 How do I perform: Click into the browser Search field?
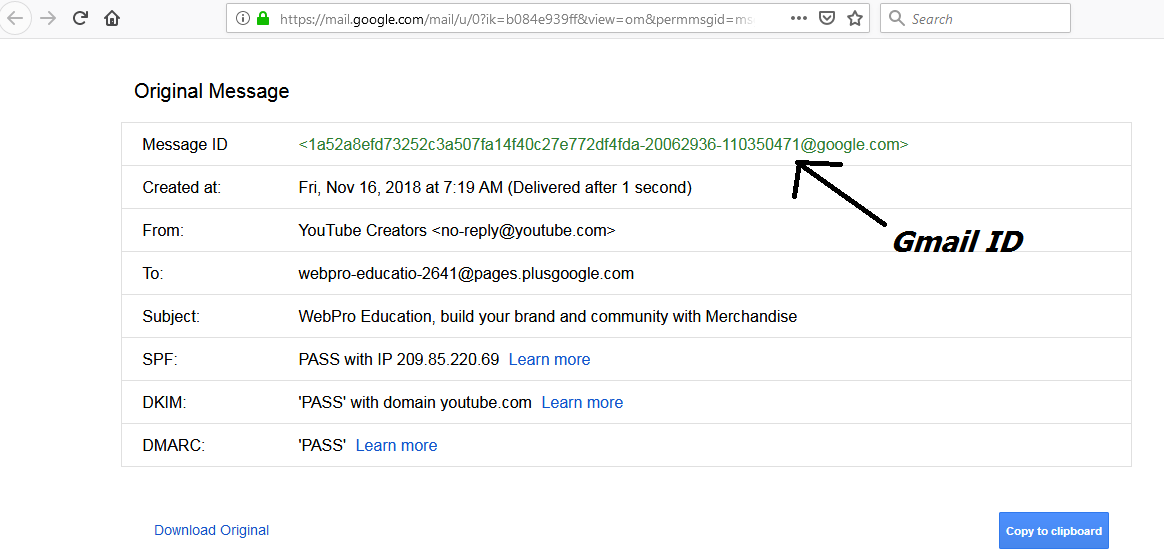click(x=975, y=19)
